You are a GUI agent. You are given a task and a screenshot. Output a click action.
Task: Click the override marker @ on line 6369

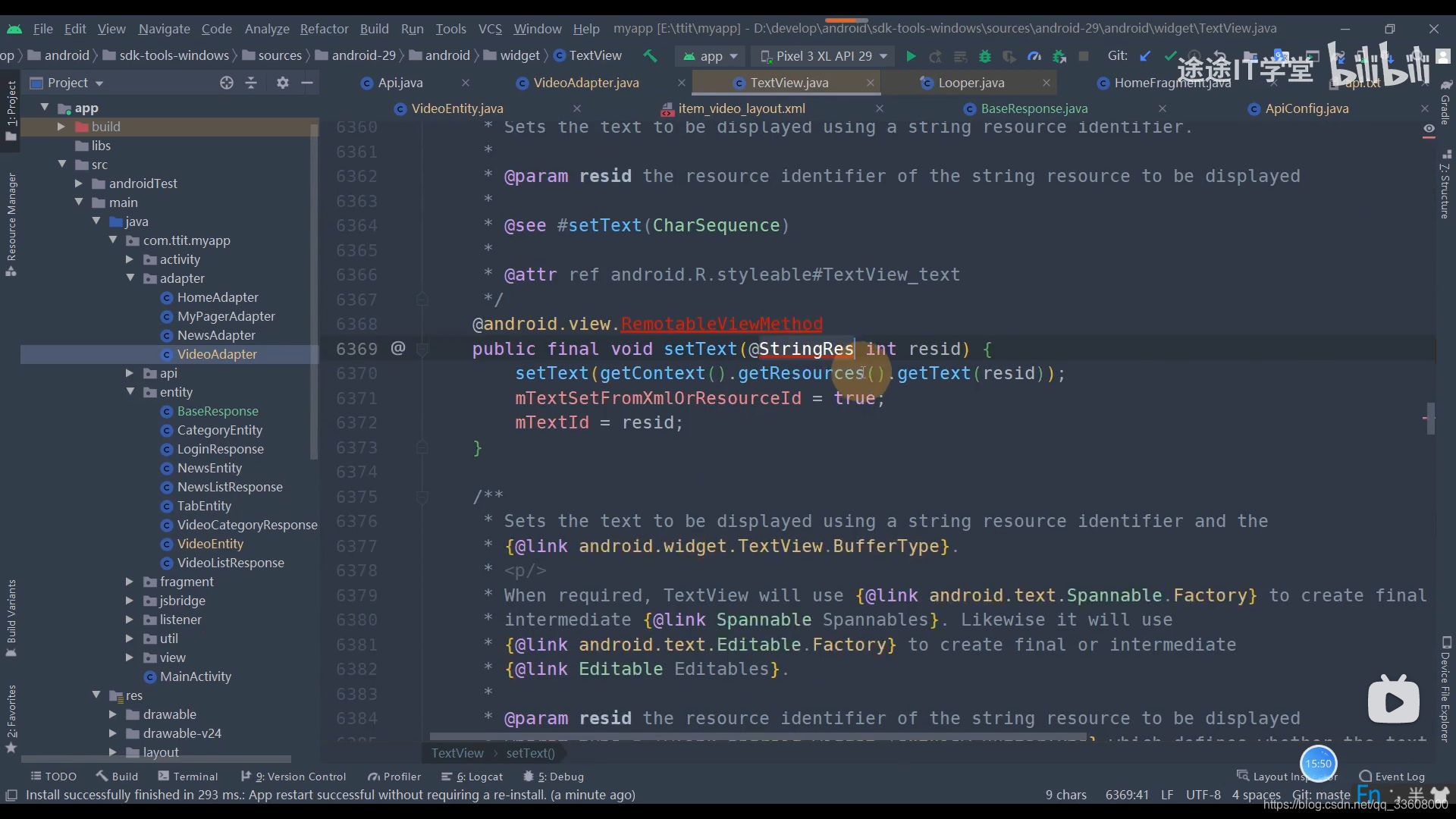pyautogui.click(x=398, y=348)
